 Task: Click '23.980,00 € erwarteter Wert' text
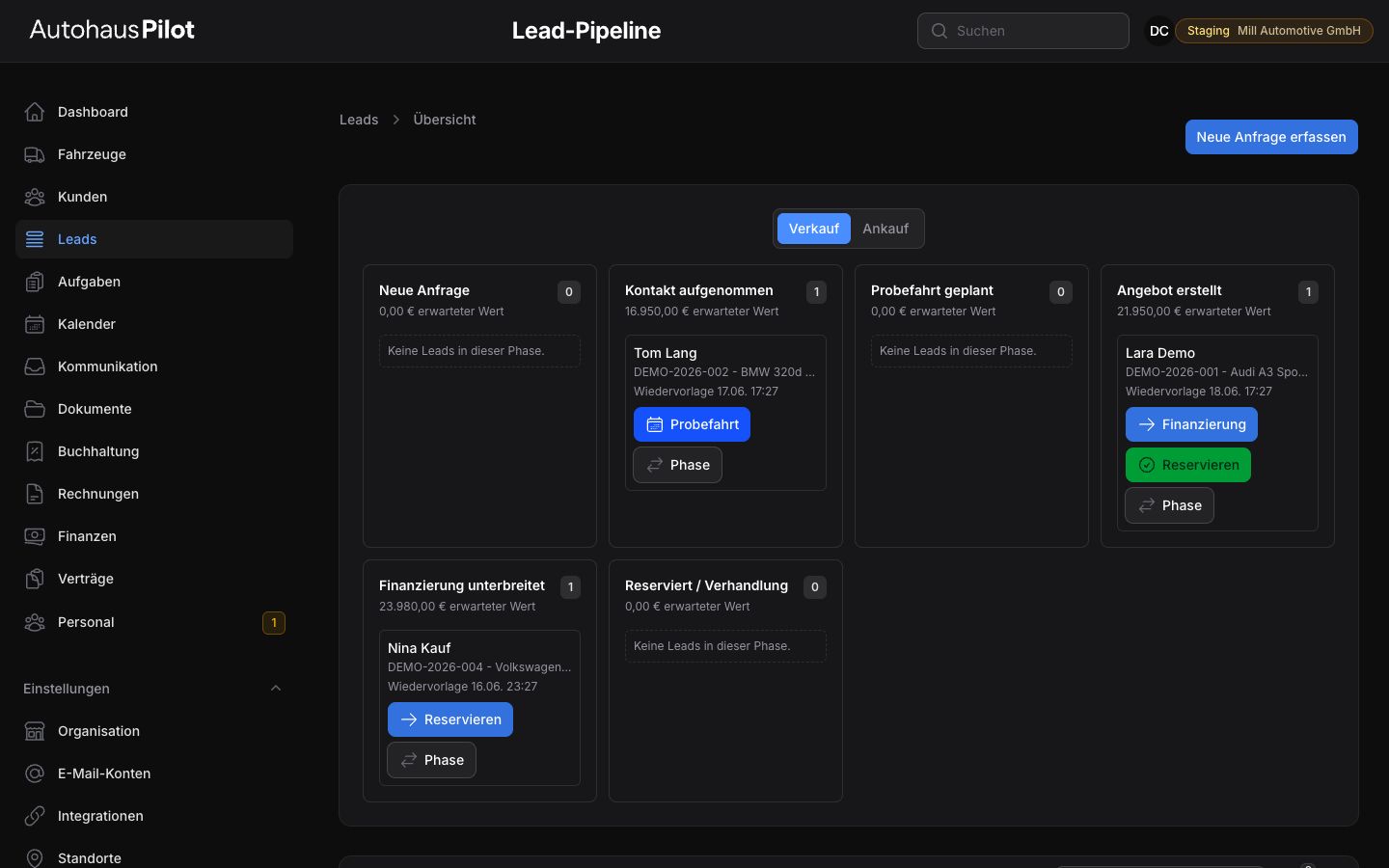point(457,607)
